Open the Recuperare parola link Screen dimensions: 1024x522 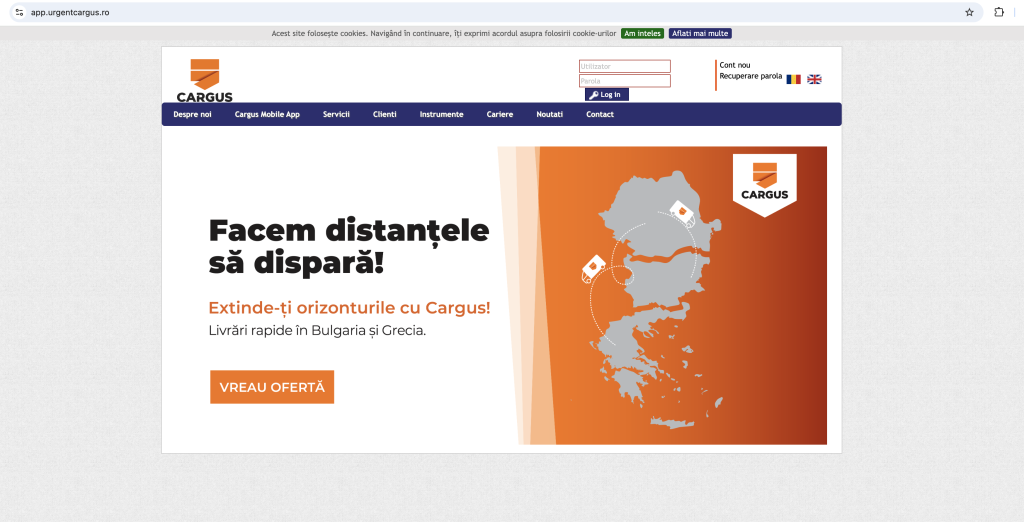pos(750,76)
